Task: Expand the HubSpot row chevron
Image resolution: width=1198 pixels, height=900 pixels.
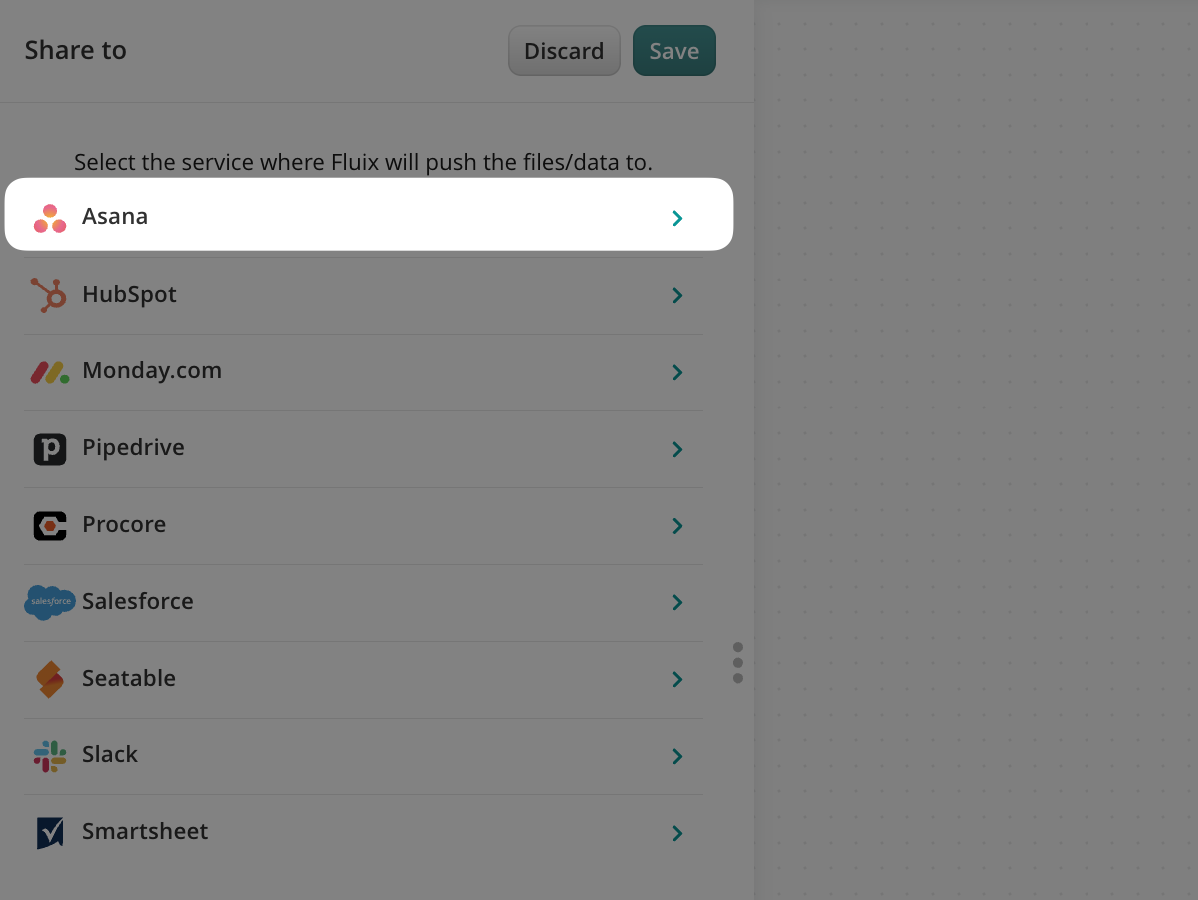Action: click(677, 295)
